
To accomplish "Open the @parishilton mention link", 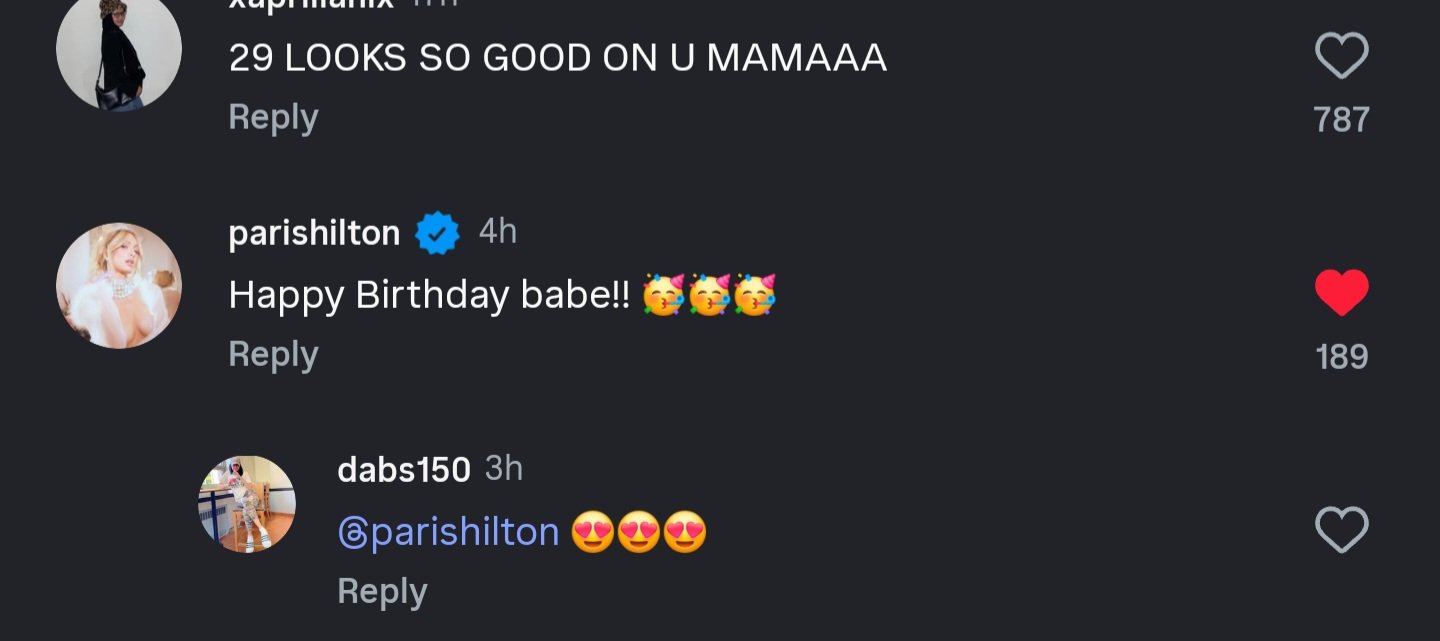I will coord(448,532).
